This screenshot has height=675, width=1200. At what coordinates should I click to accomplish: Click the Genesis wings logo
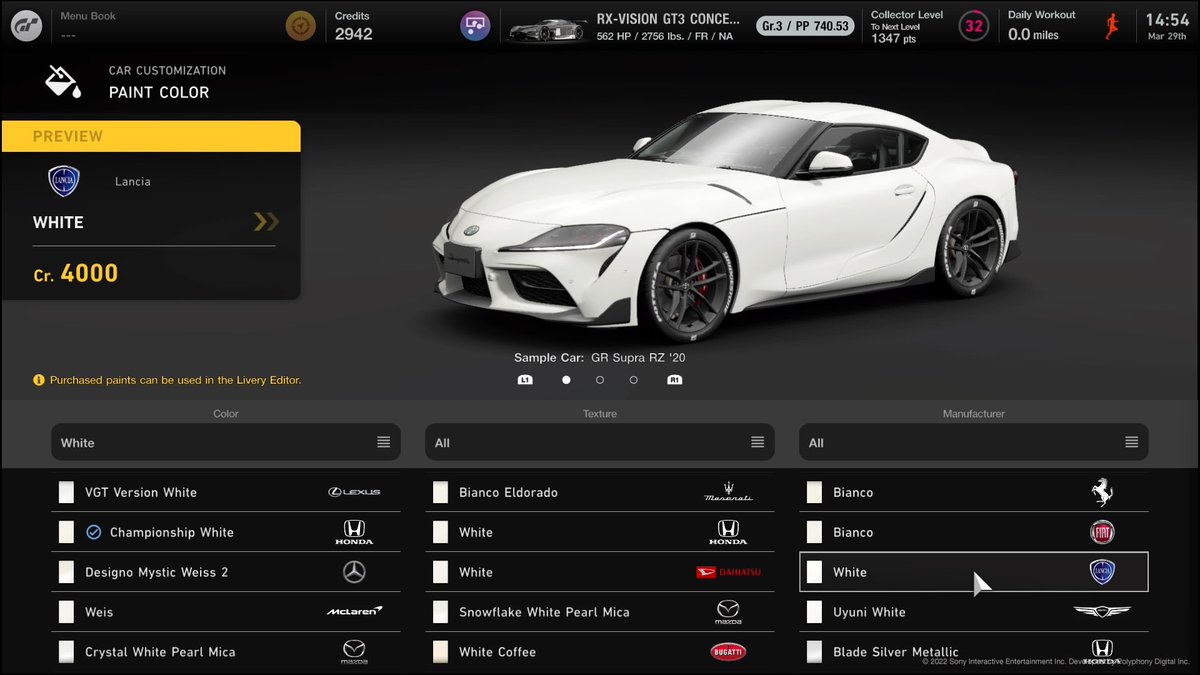coord(1102,612)
